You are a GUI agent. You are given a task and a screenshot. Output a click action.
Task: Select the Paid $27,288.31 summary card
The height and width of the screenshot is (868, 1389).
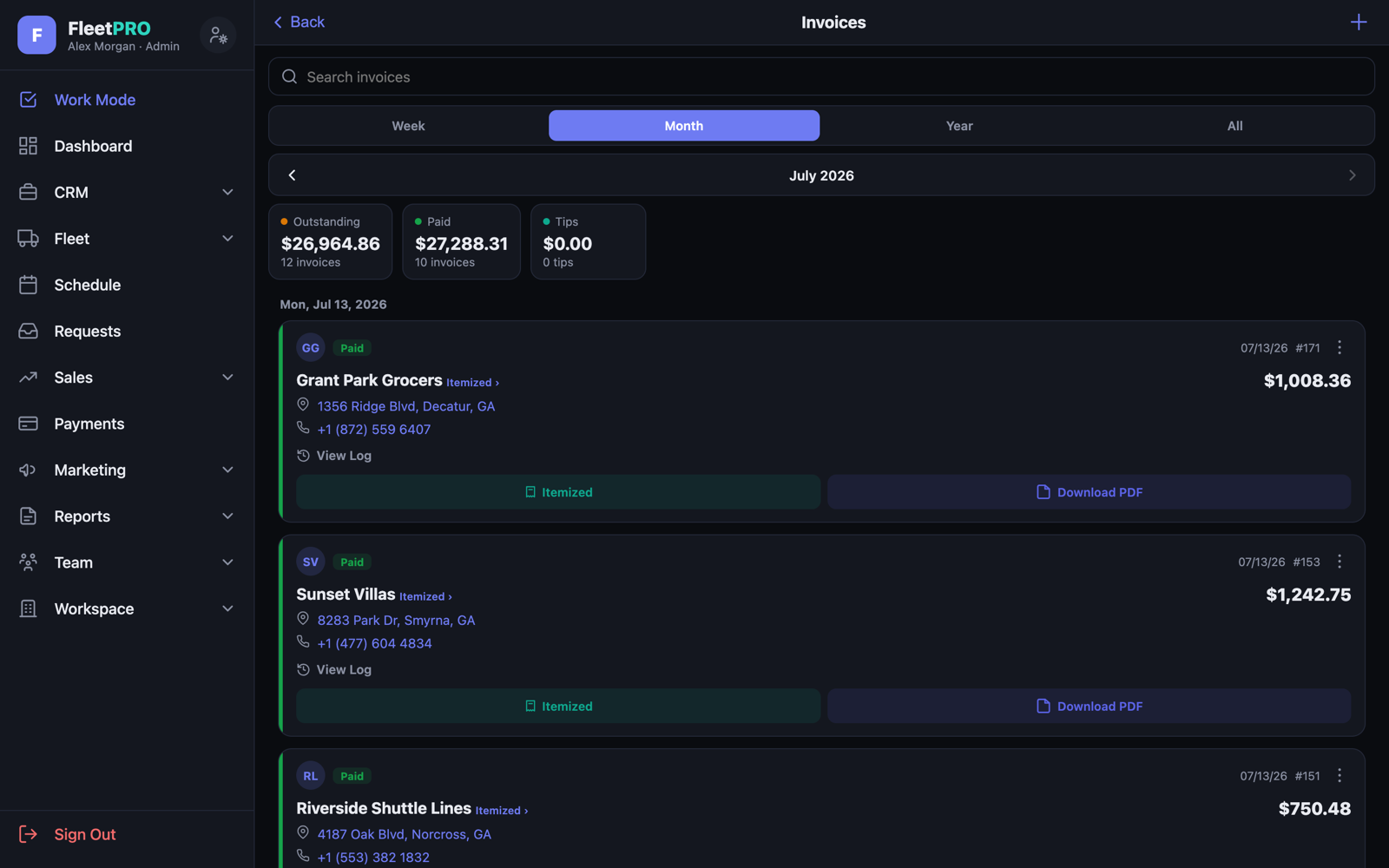coord(461,241)
